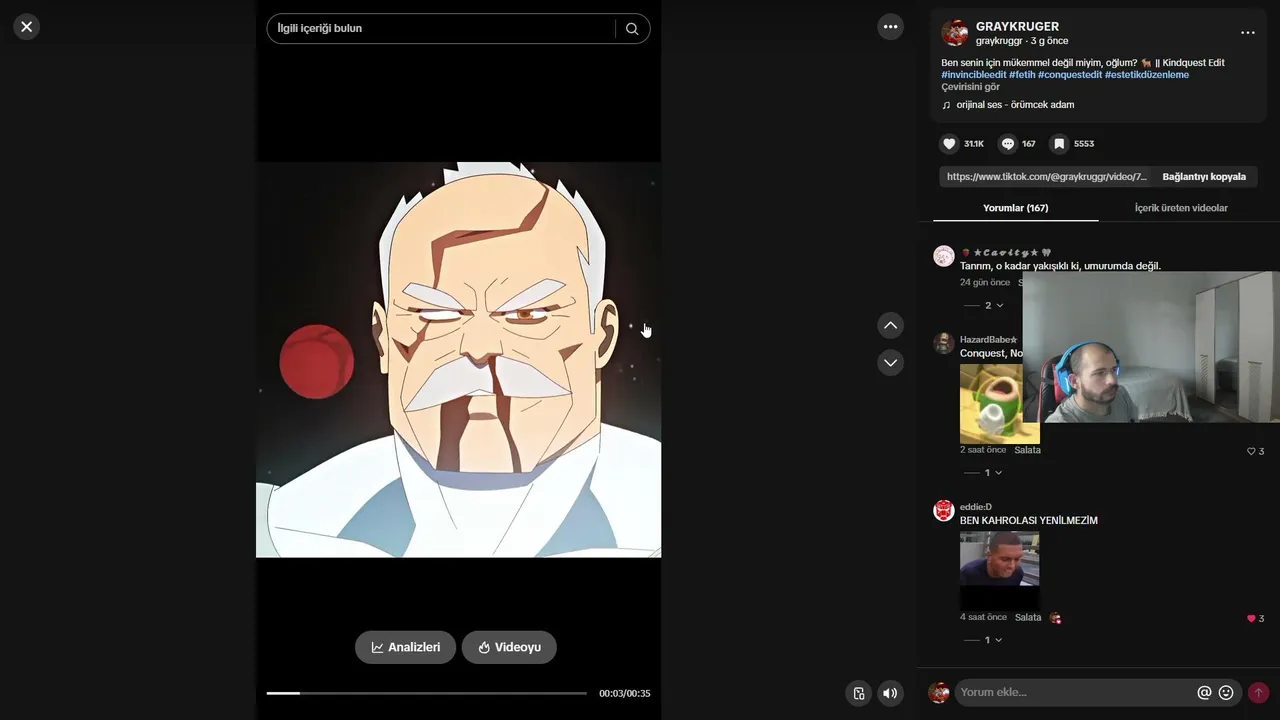1280x720 pixels.
Task: Switch to the İçerik üreten videolar tab
Action: click(1181, 208)
